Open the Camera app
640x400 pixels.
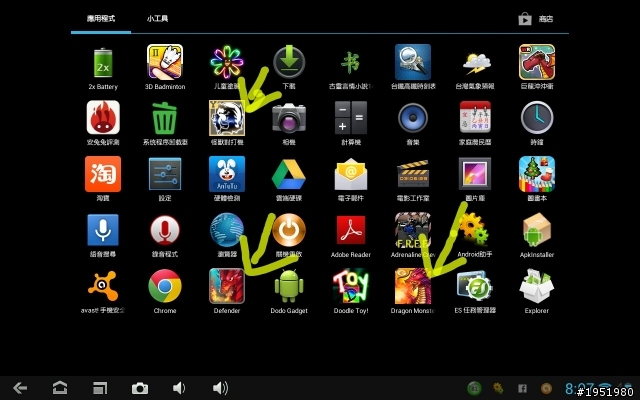[289, 118]
